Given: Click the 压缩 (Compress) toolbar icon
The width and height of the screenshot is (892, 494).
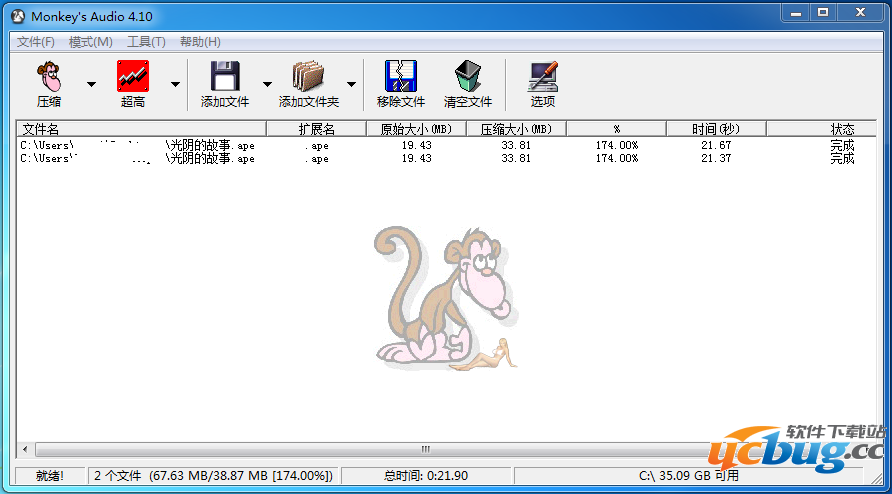Looking at the screenshot, I should (x=49, y=78).
